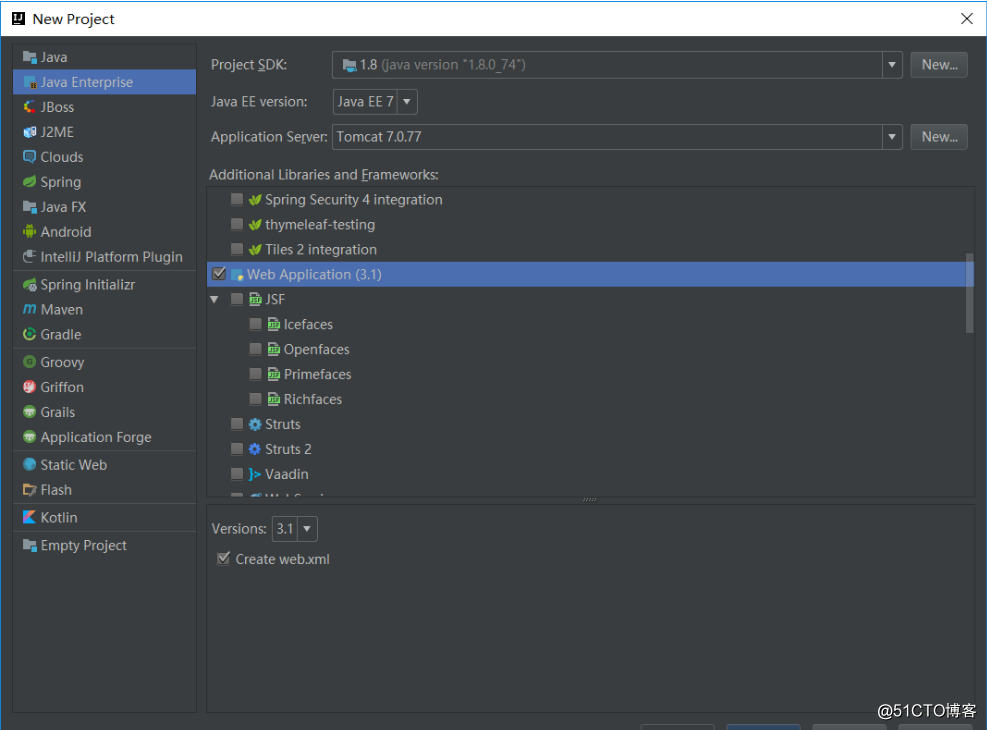Click the Struts 2 gear icon
This screenshot has height=730, width=987.
coord(255,449)
